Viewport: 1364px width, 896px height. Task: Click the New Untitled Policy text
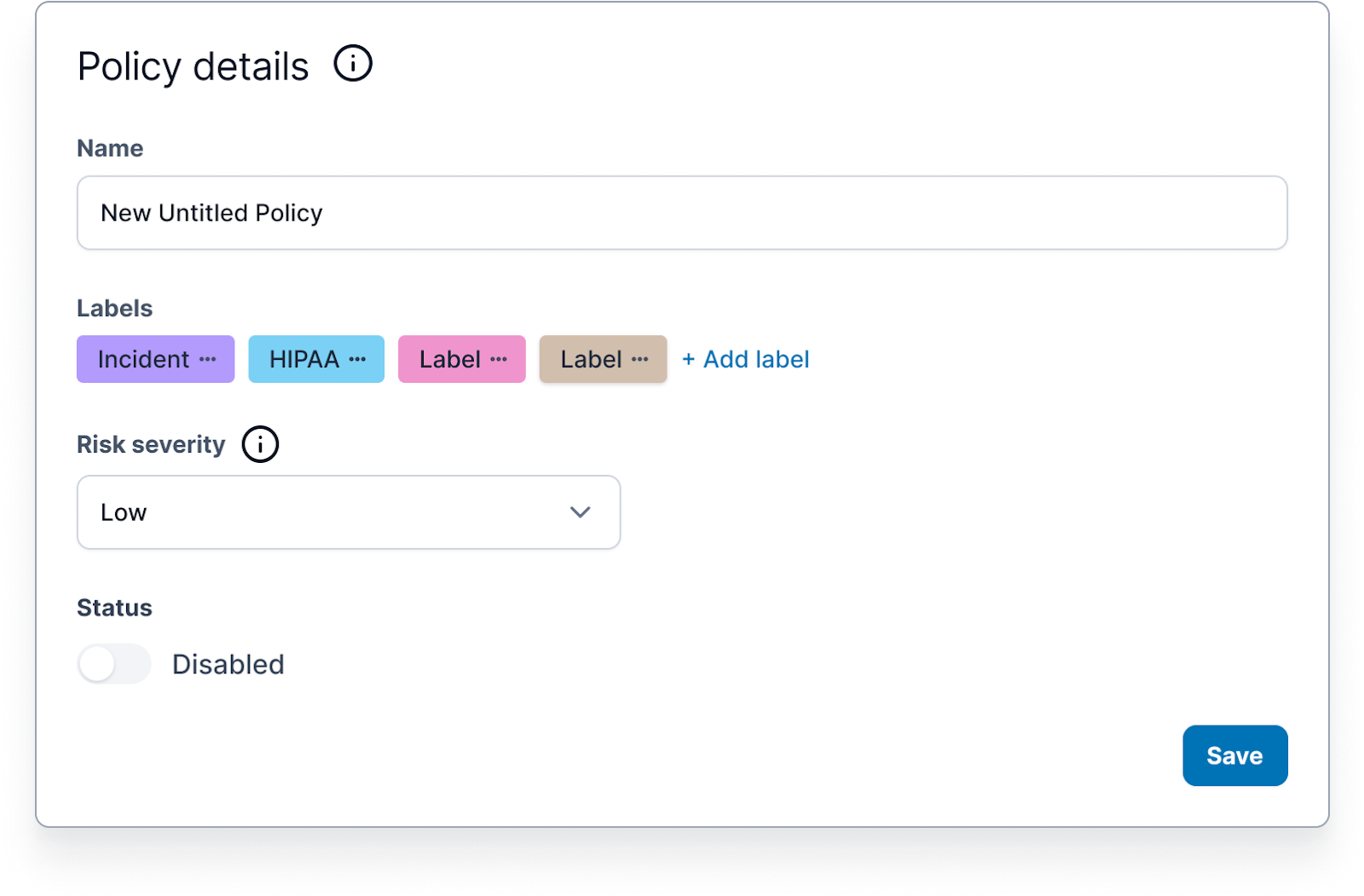[211, 213]
